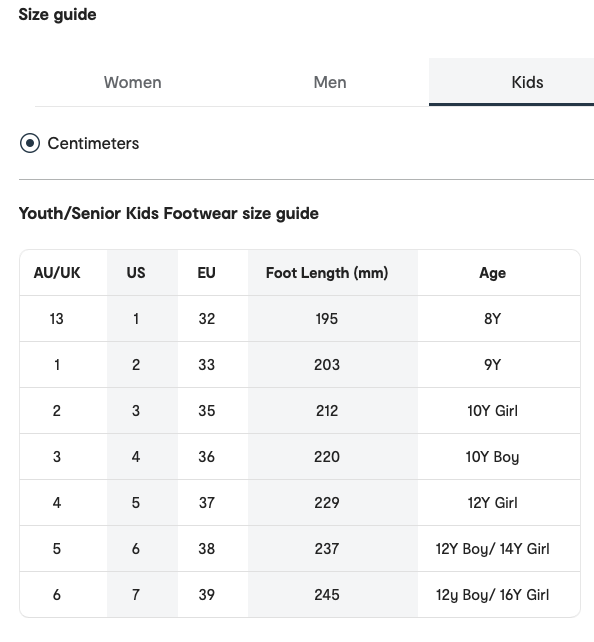Click the Age column header

(492, 273)
